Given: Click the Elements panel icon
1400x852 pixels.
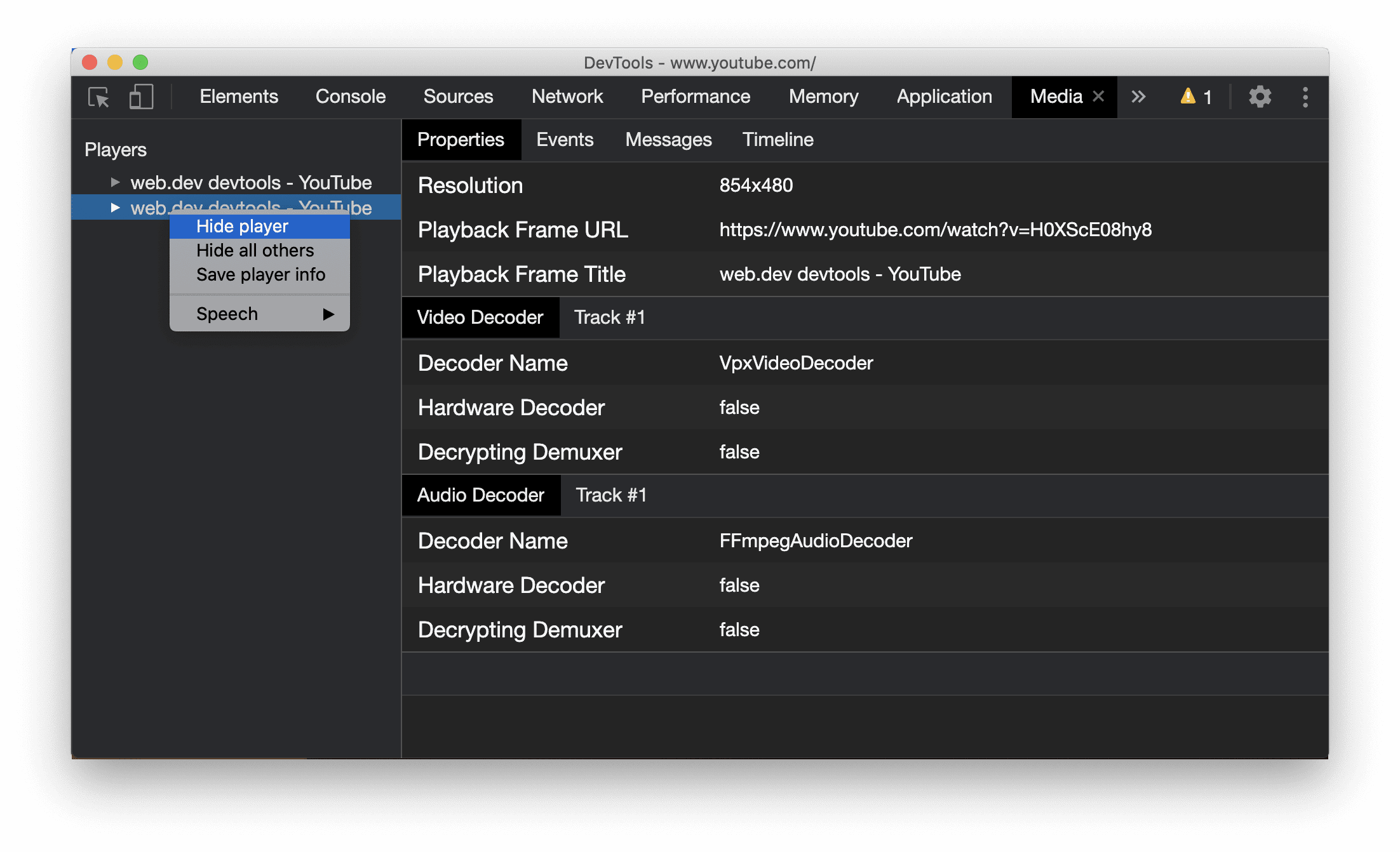Looking at the screenshot, I should (238, 97).
